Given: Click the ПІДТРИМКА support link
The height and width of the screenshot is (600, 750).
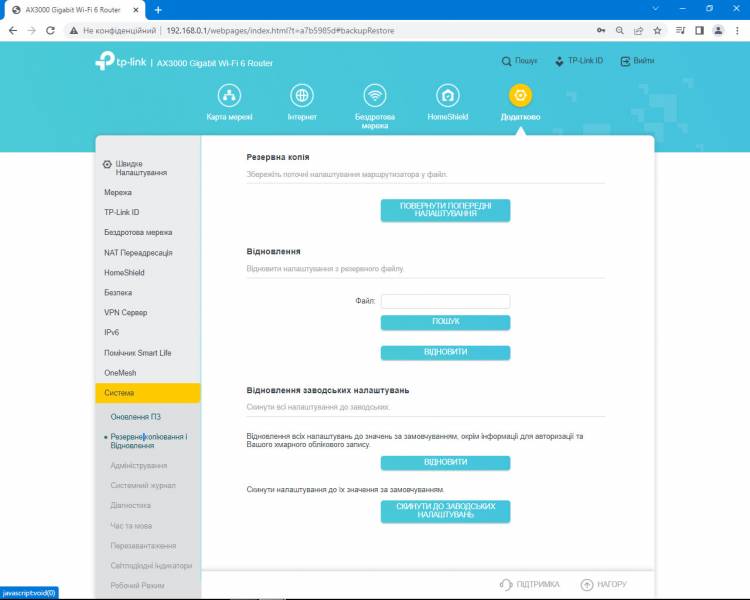Looking at the screenshot, I should 529,584.
